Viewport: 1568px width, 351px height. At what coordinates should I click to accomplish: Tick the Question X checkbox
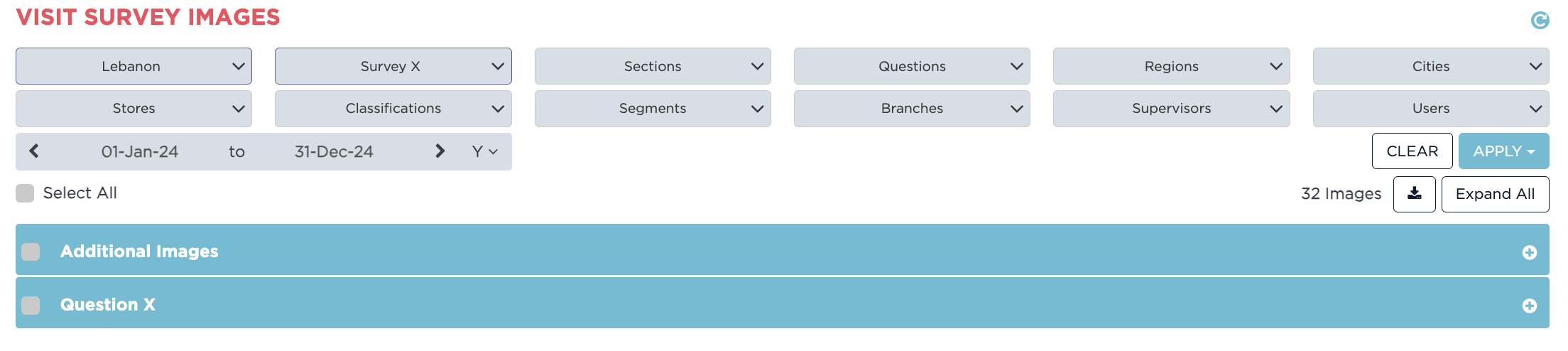click(31, 306)
